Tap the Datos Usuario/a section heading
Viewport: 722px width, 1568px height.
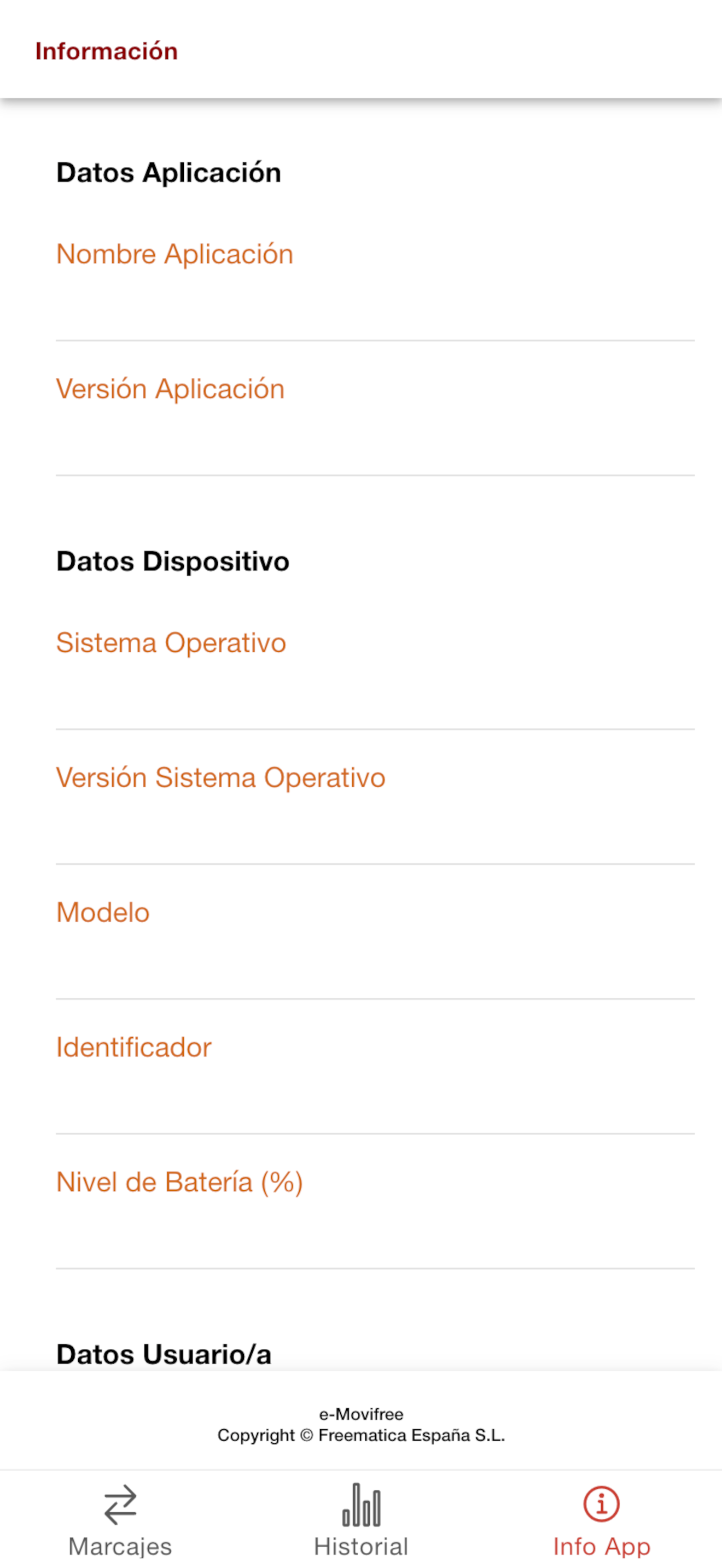pos(164,1355)
